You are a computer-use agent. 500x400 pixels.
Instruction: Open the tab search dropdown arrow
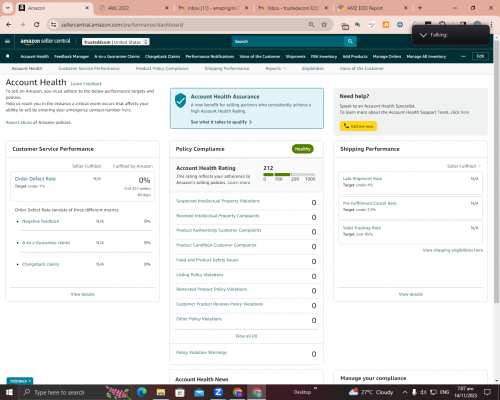click(x=7, y=8)
